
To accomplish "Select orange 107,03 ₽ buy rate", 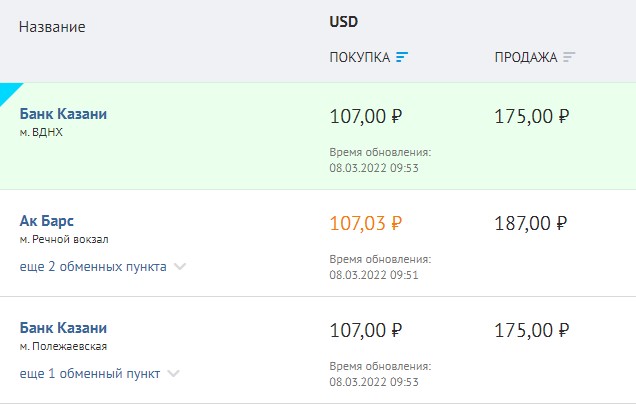I will coord(365,223).
